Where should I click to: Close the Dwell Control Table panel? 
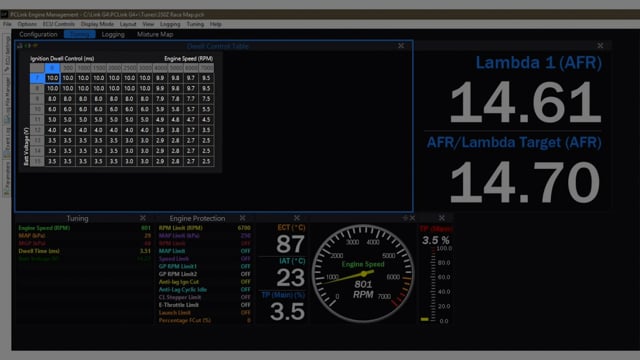[401, 46]
